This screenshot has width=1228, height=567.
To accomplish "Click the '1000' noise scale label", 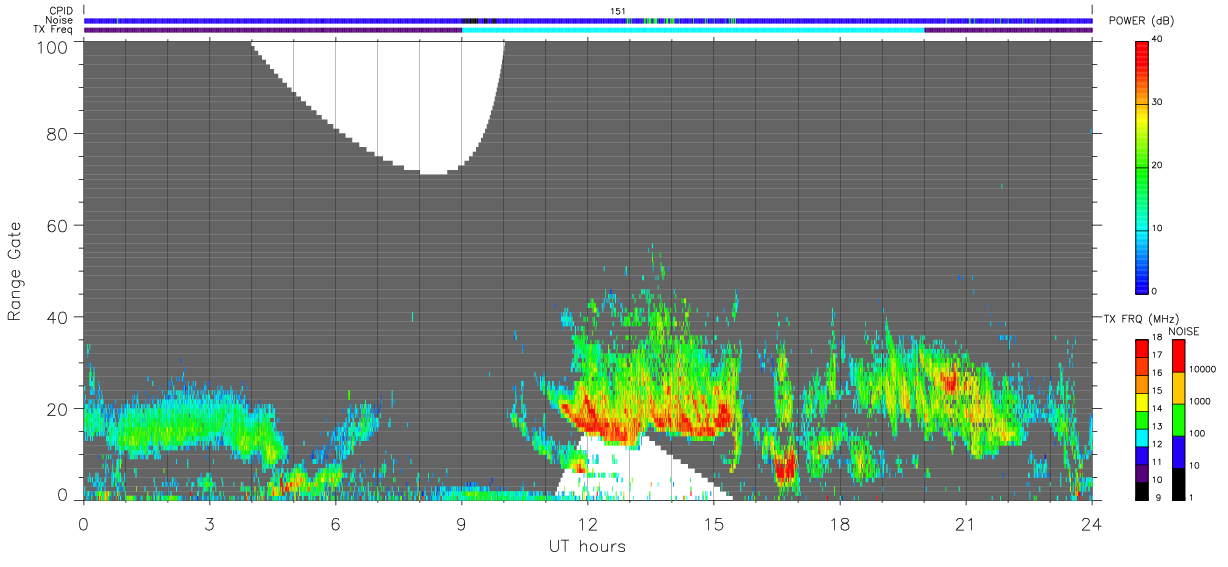I will (1199, 402).
